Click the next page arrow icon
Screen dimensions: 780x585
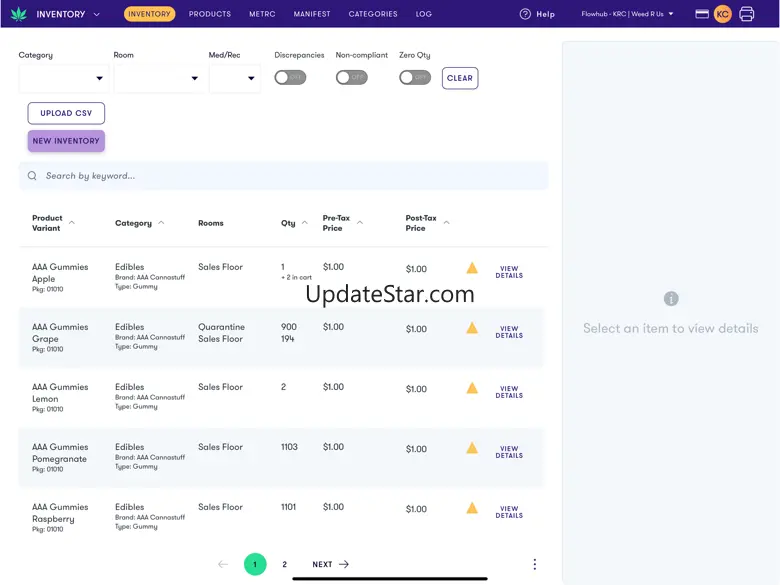pyautogui.click(x=344, y=564)
